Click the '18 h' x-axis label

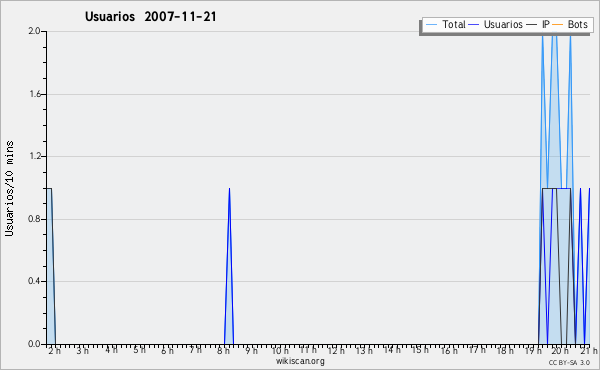click(505, 350)
